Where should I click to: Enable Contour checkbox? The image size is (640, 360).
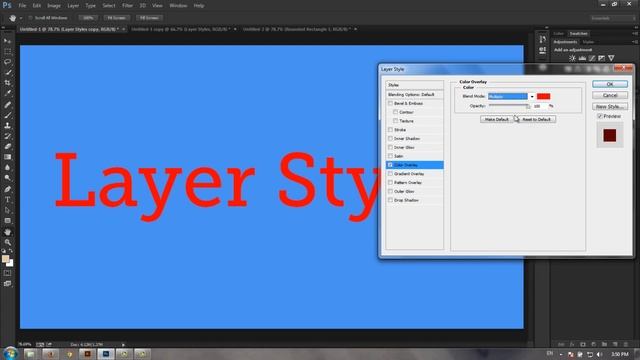[395, 112]
